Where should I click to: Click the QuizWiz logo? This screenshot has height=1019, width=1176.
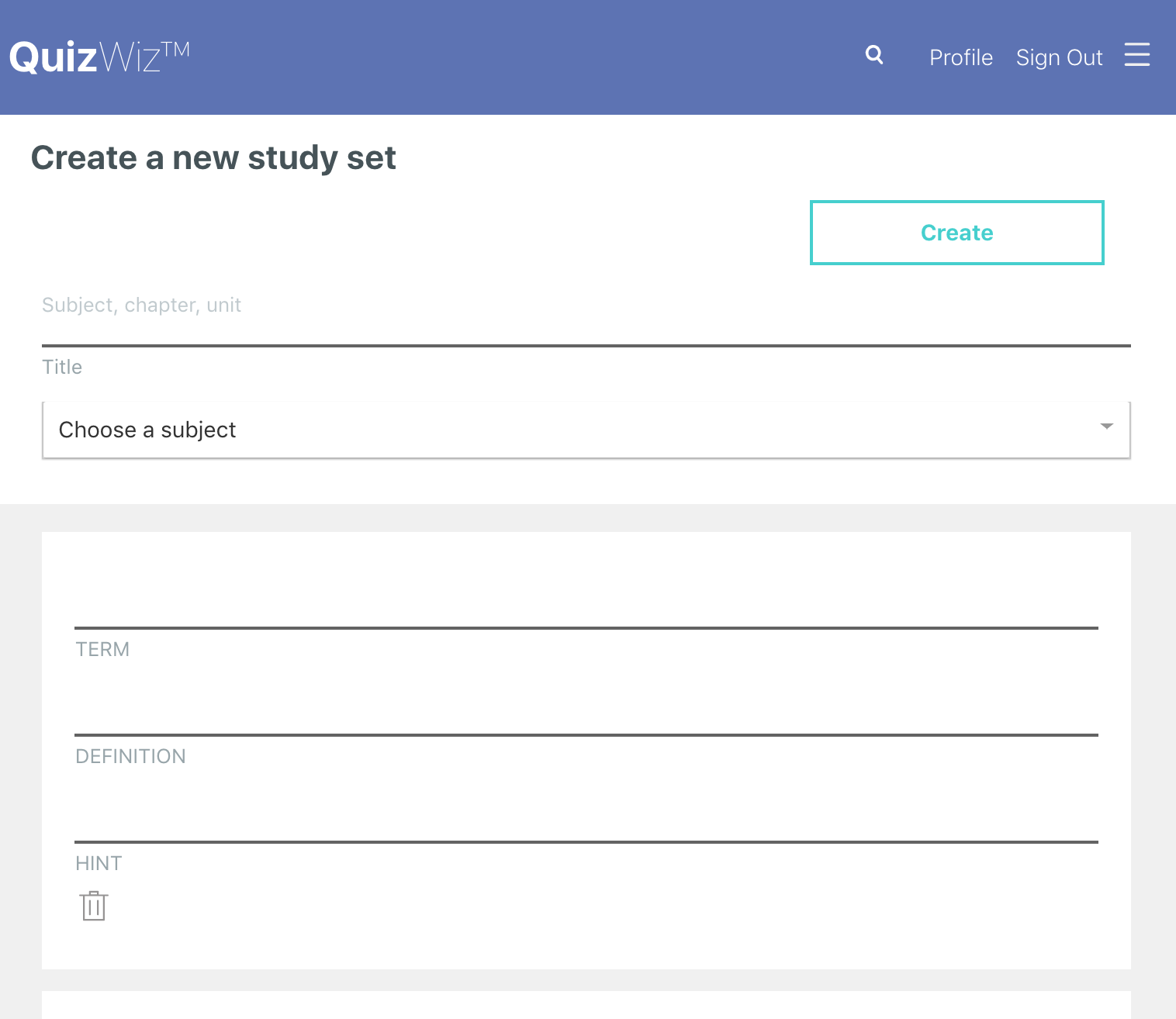(x=99, y=57)
